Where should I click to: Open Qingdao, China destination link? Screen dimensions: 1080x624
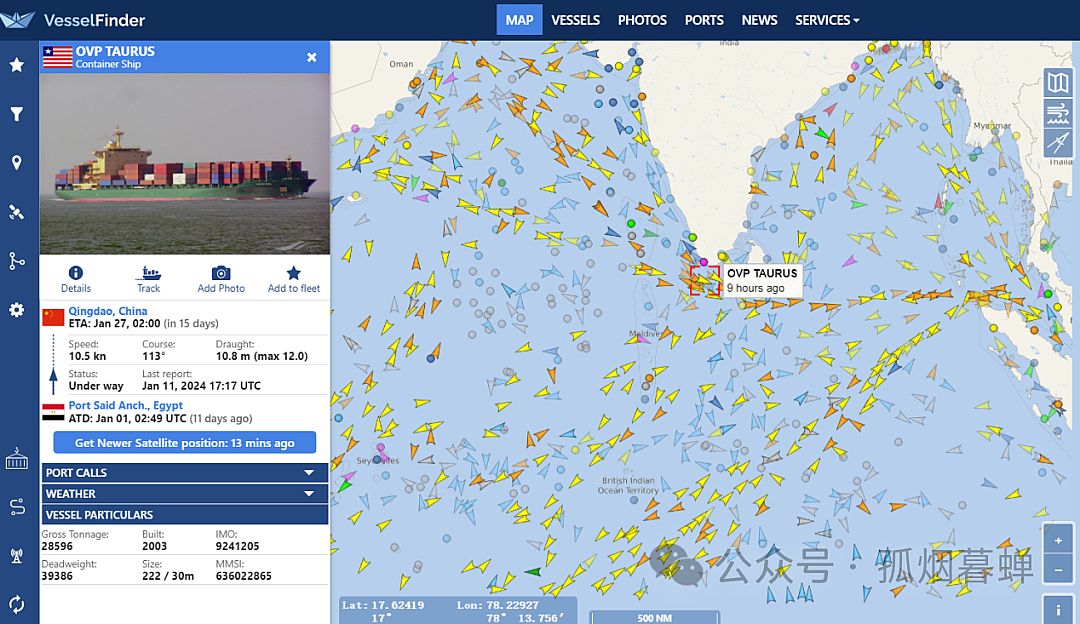tap(107, 311)
